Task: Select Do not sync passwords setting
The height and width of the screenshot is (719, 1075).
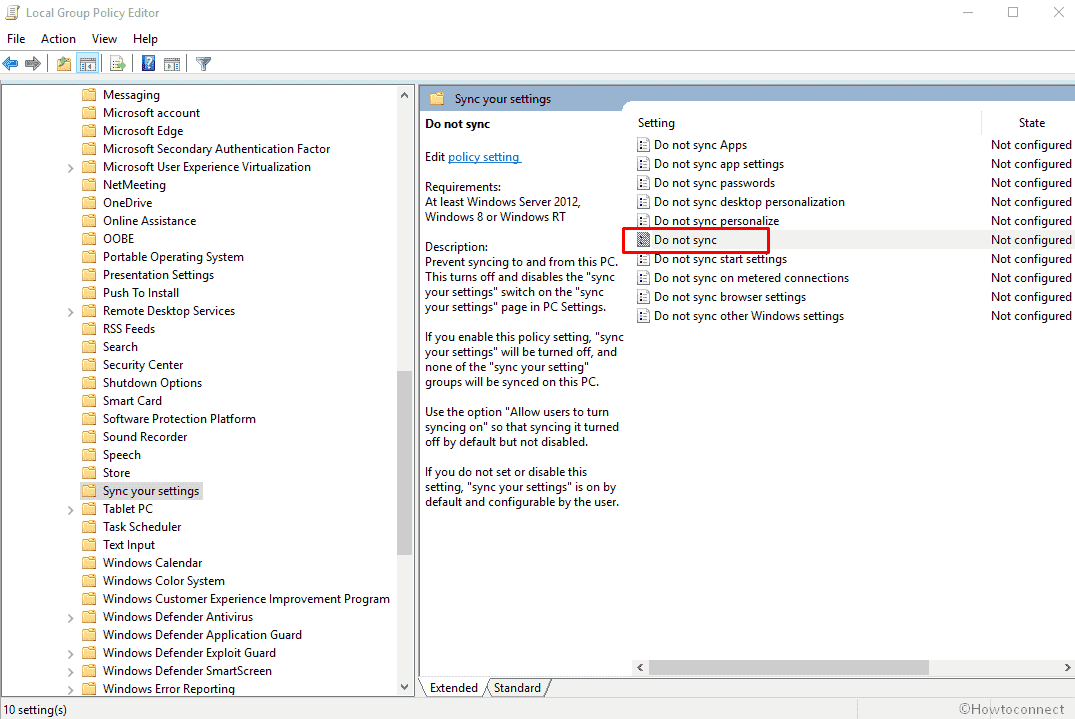Action: tap(716, 182)
